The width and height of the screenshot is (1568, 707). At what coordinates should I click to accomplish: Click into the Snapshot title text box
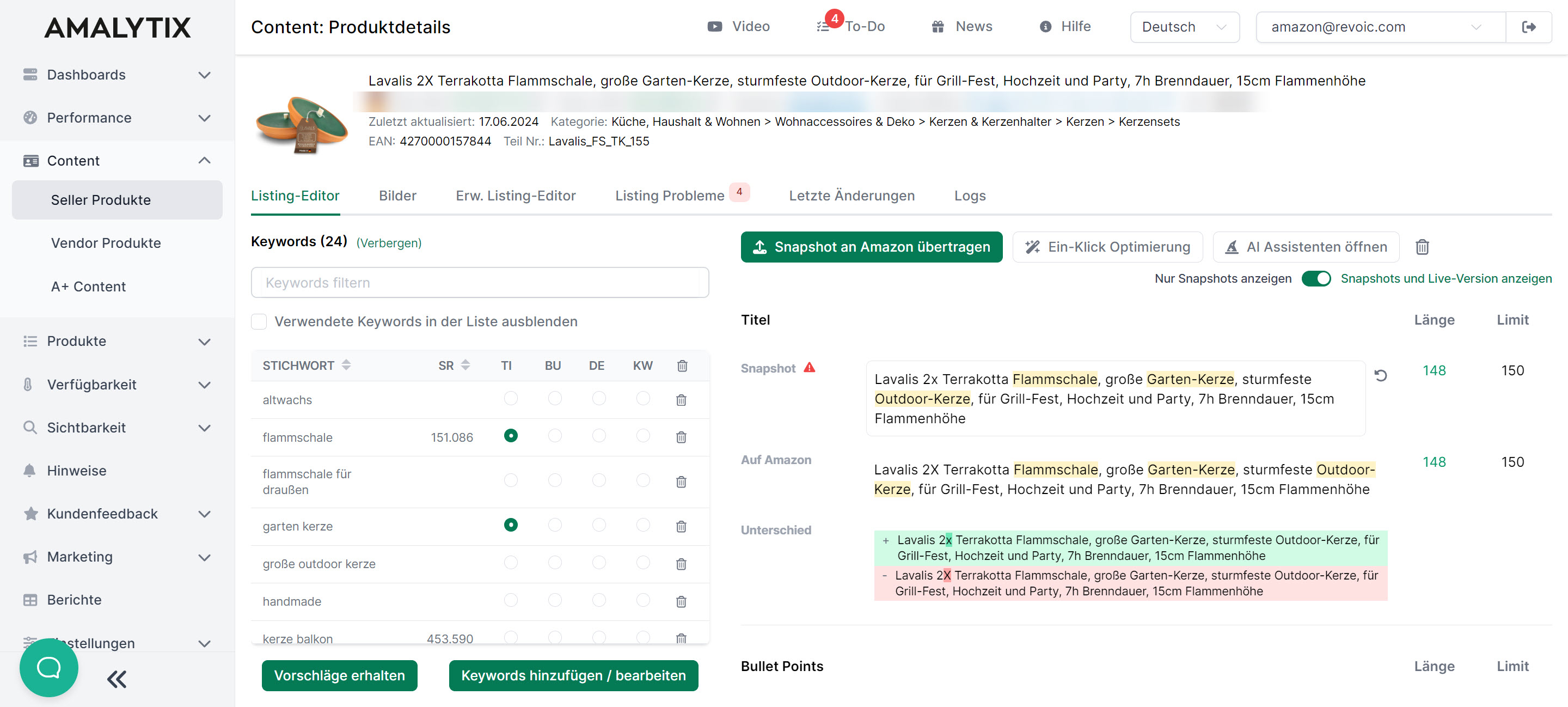click(1115, 398)
